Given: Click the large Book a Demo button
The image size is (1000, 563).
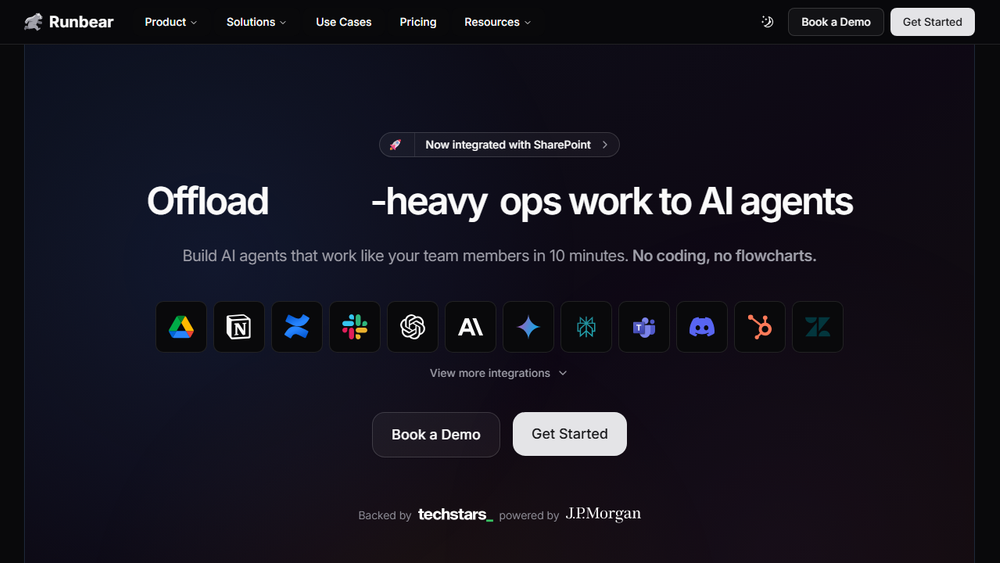Looking at the screenshot, I should pos(436,434).
